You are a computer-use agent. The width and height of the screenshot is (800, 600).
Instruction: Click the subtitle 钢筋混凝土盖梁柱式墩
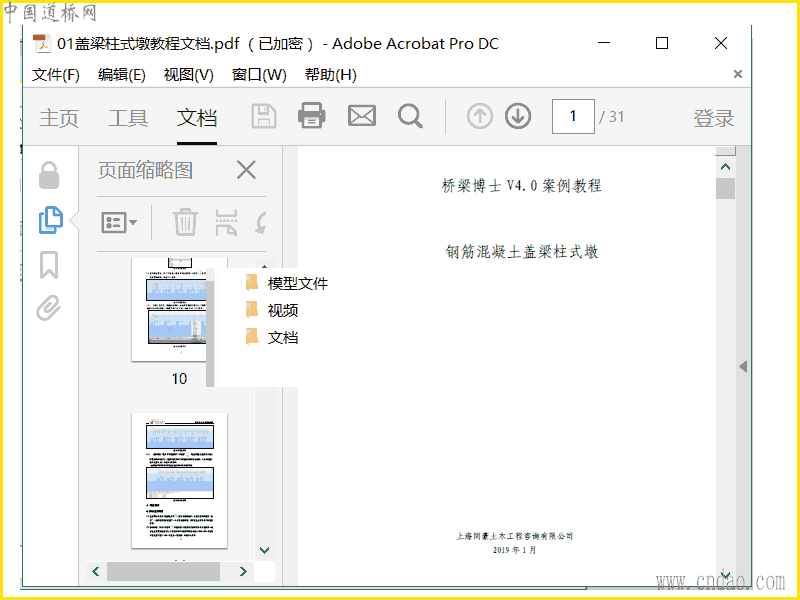coord(521,252)
